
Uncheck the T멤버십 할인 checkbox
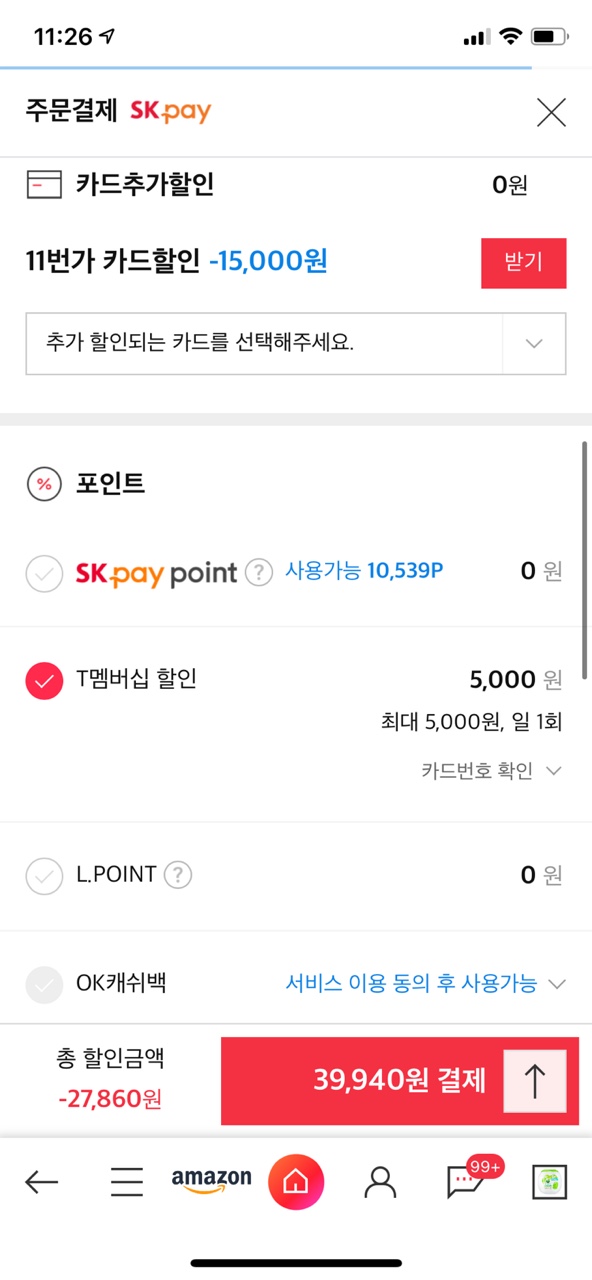pos(43,681)
